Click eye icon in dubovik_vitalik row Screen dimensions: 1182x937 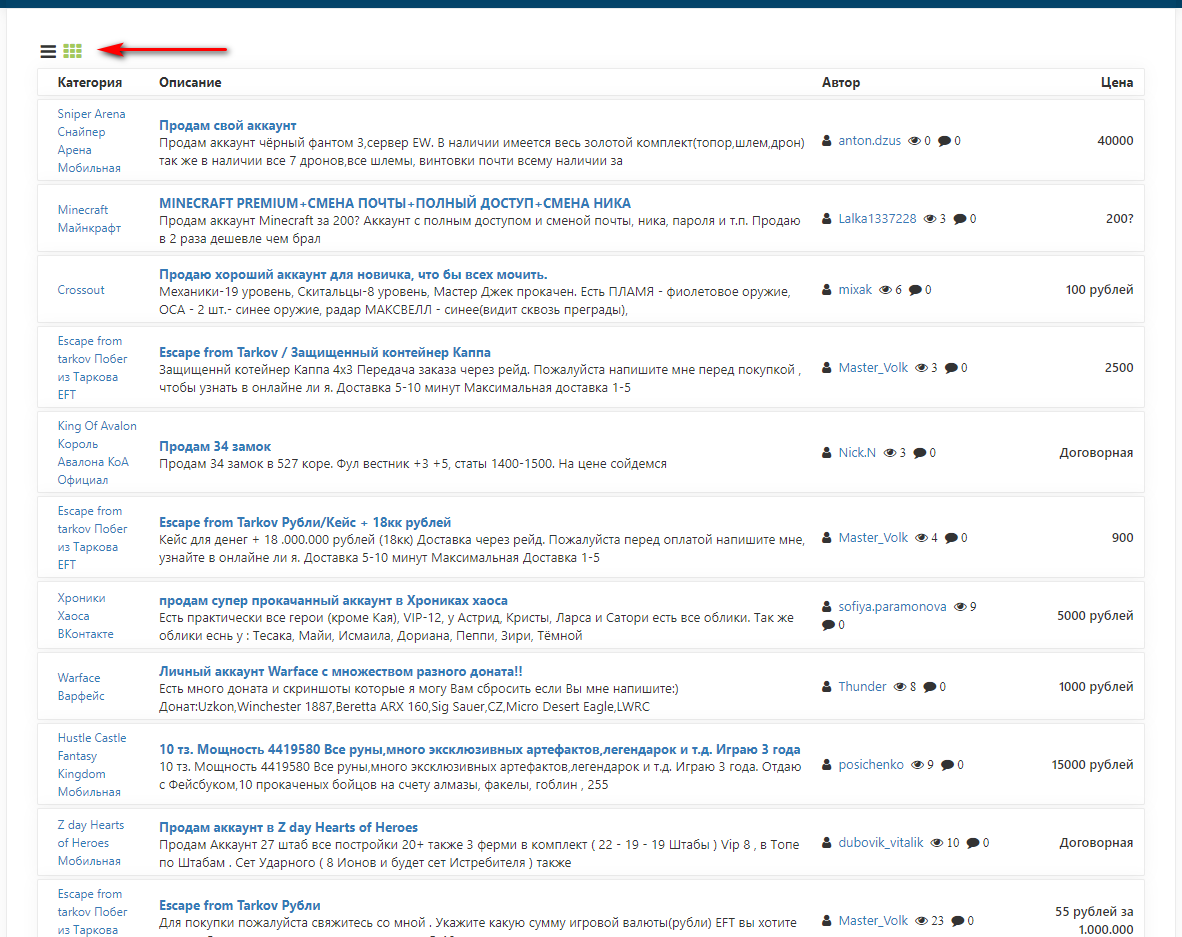[x=937, y=843]
